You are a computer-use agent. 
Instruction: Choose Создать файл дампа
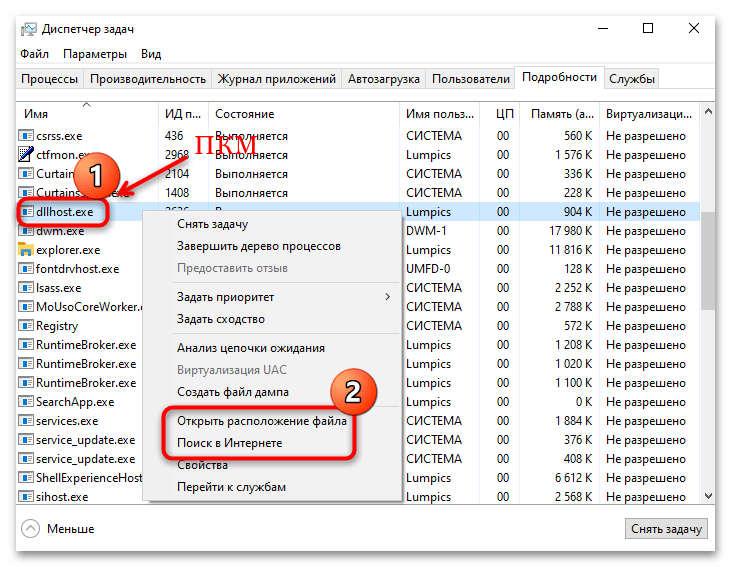(233, 392)
